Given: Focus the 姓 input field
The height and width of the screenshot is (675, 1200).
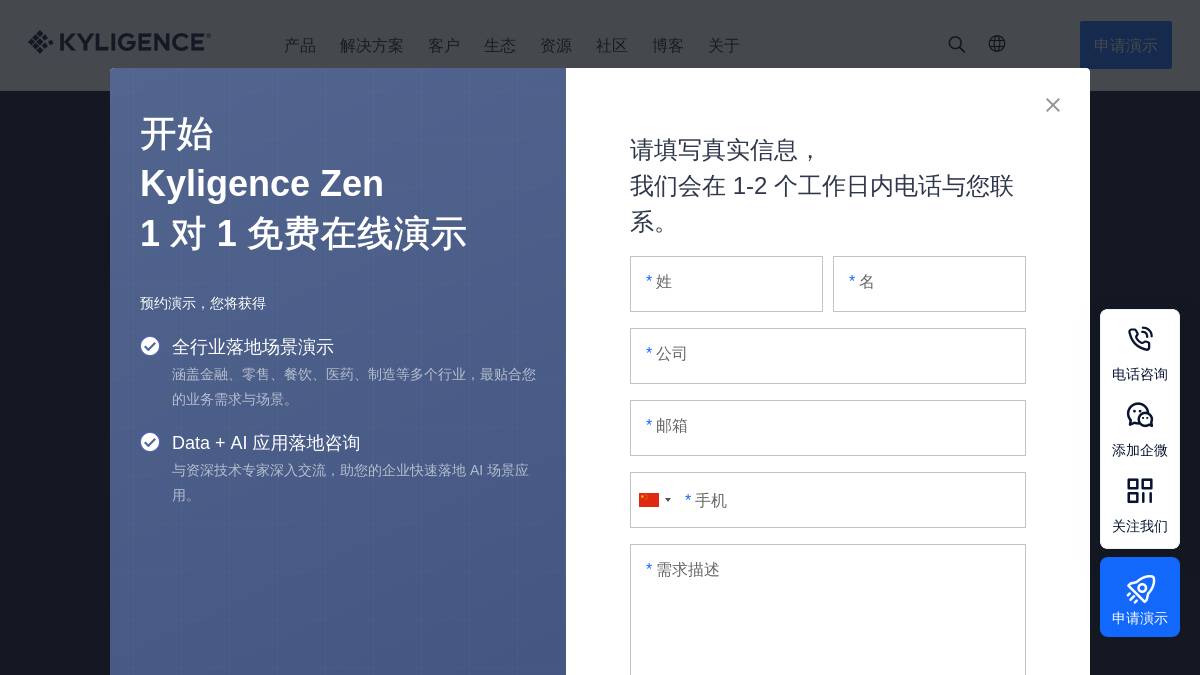Looking at the screenshot, I should point(726,284).
